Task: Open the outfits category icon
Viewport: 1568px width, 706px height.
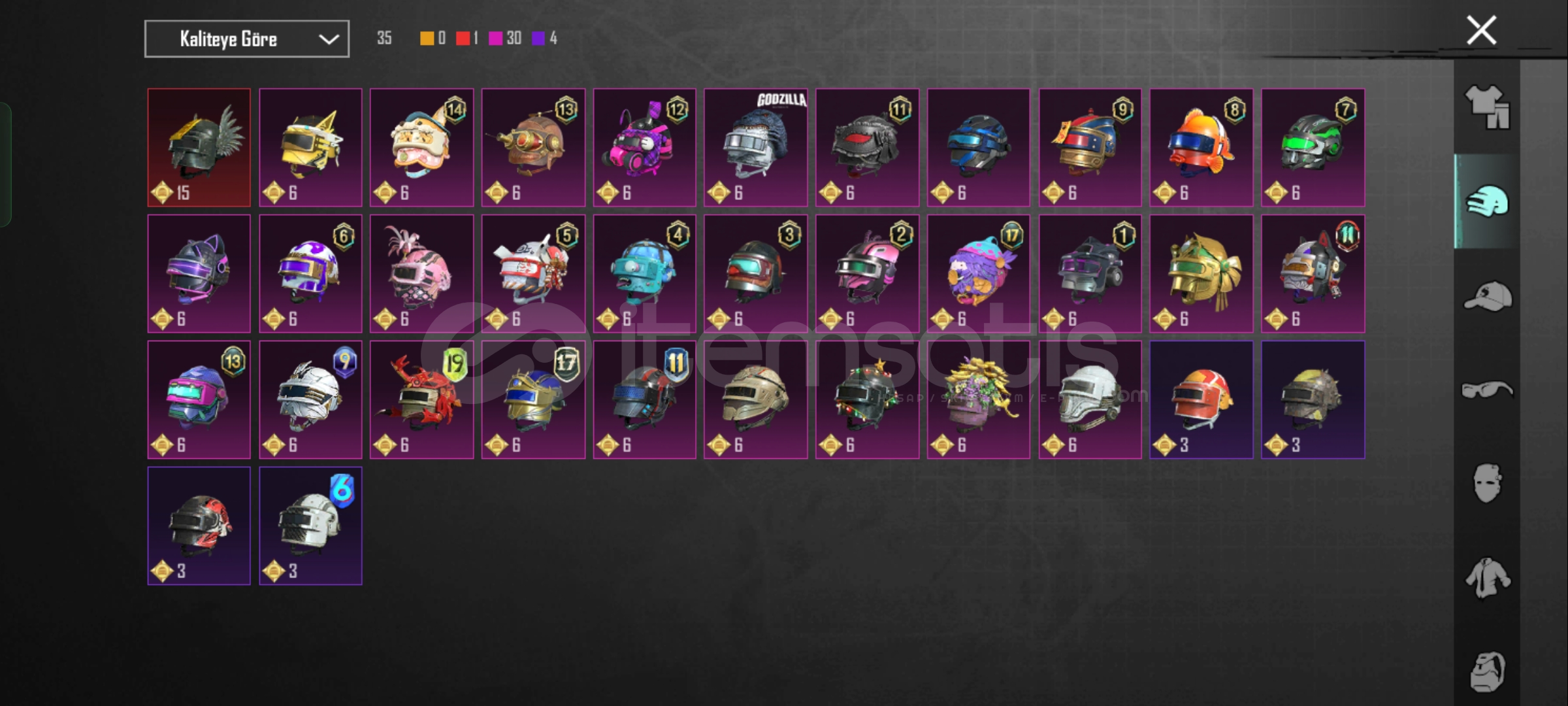Action: pyautogui.click(x=1487, y=107)
